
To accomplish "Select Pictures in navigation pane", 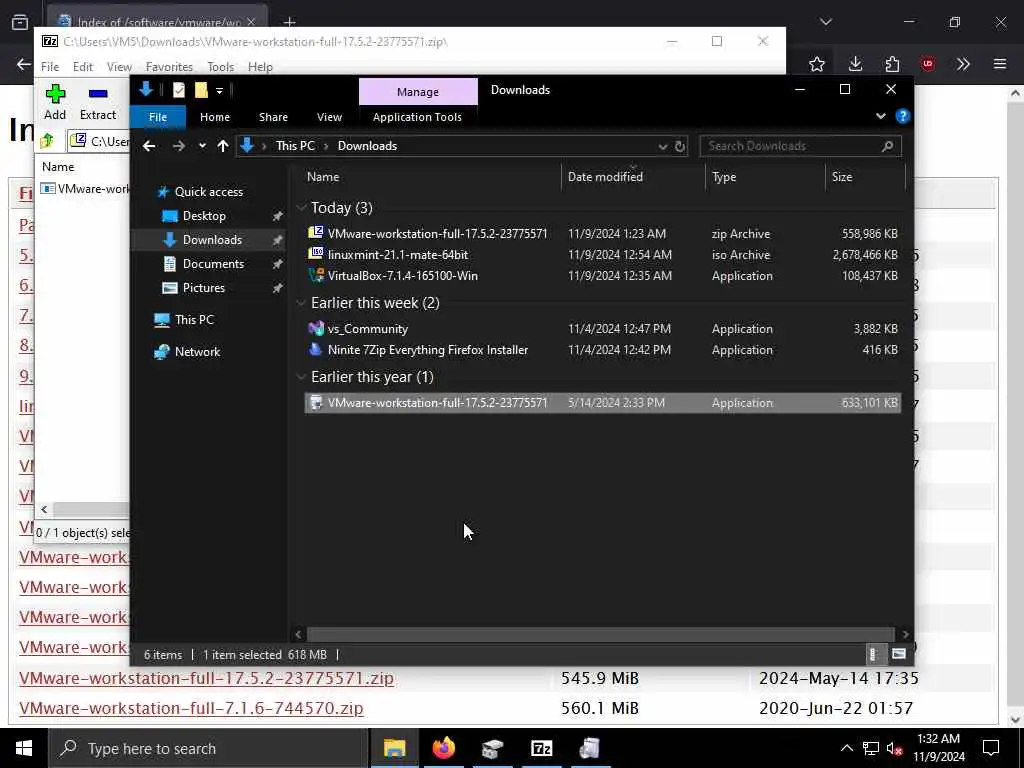I will (203, 288).
